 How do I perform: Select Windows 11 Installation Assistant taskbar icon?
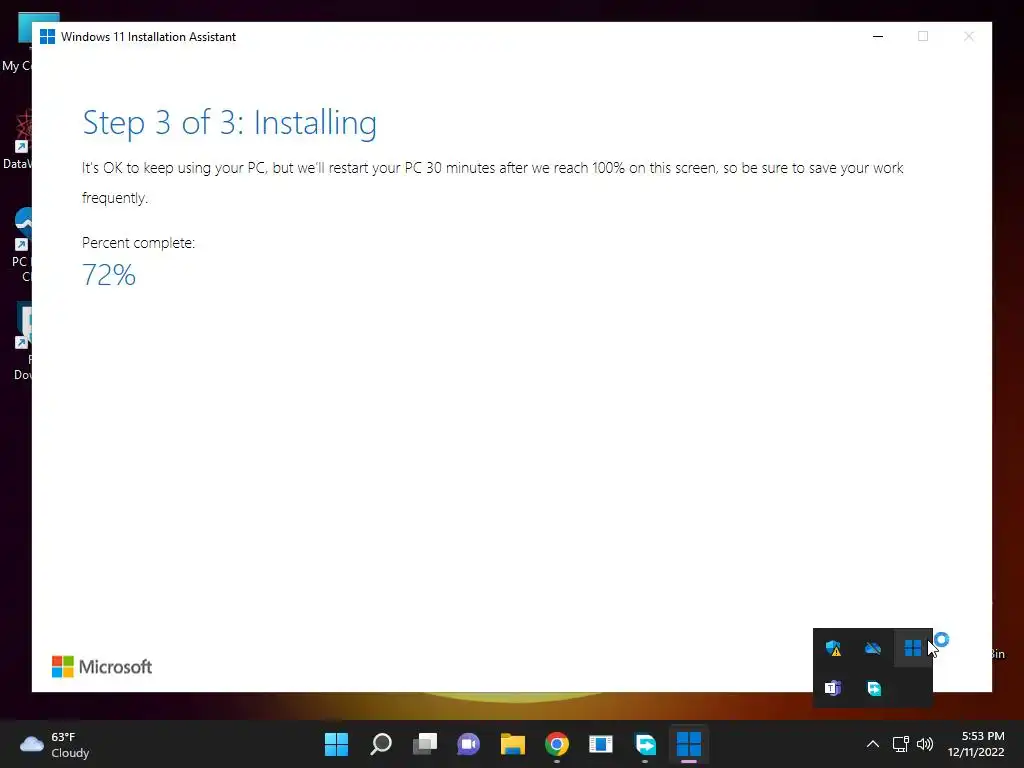coord(689,744)
